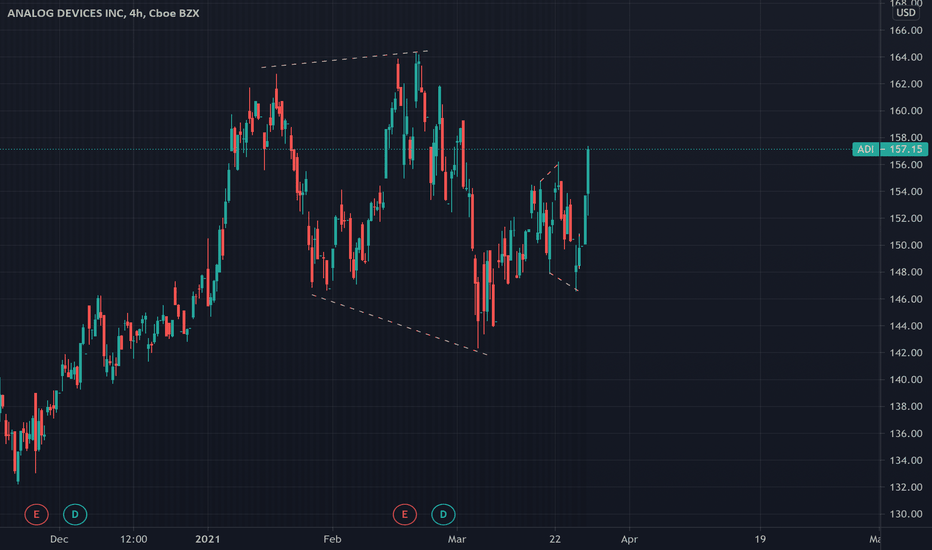Select the short falling dashed line near 148
Image resolution: width=932 pixels, height=550 pixels.
(563, 282)
